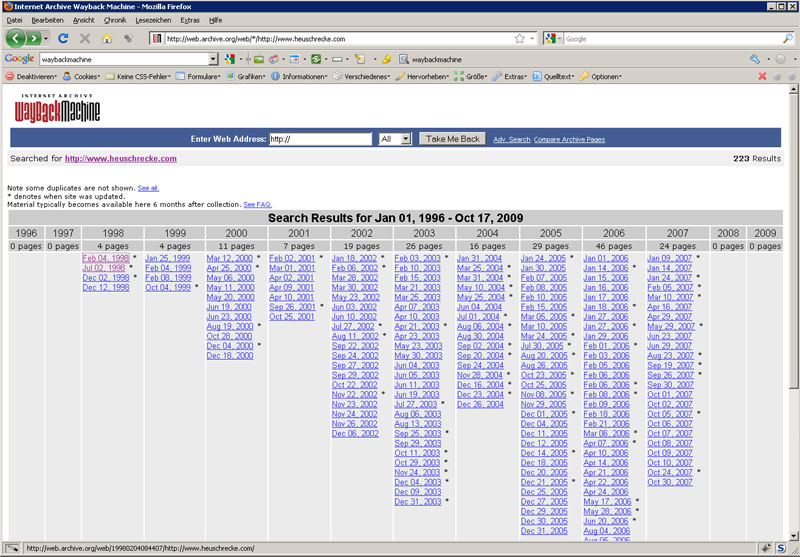Open the Informationen developer menu
800x557 pixels.
299,77
